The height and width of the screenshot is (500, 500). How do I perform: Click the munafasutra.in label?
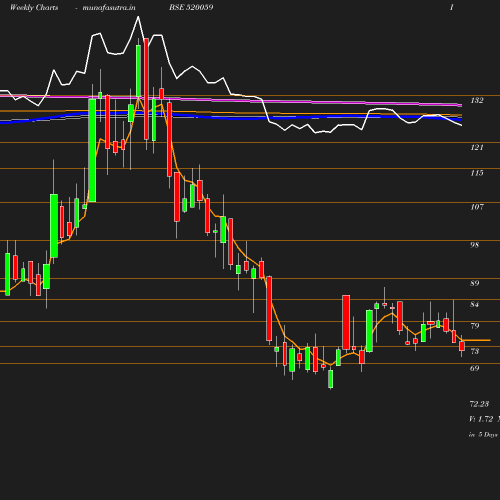tap(109, 7)
